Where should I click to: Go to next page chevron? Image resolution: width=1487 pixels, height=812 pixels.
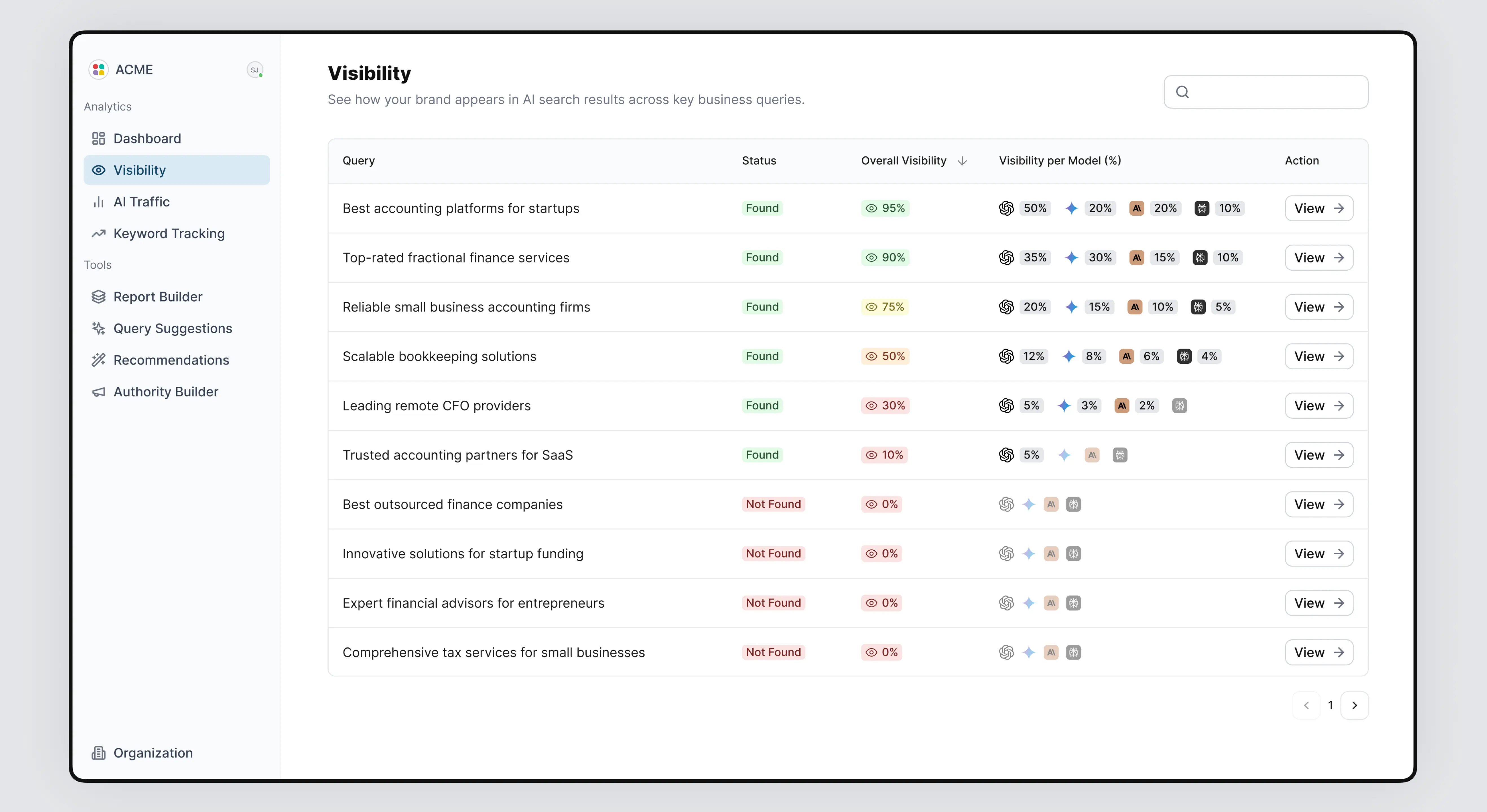(x=1354, y=705)
